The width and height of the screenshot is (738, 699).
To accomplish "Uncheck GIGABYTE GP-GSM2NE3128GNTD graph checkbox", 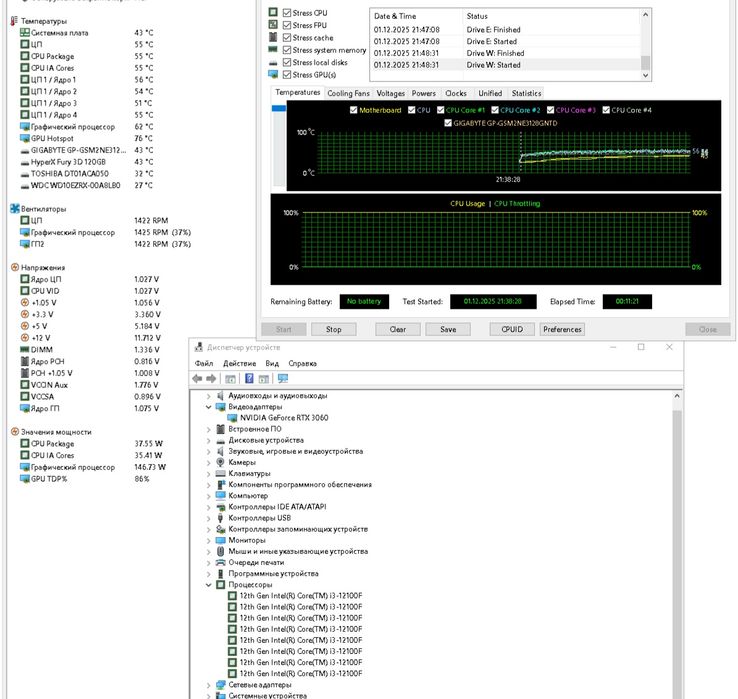I will pyautogui.click(x=448, y=123).
